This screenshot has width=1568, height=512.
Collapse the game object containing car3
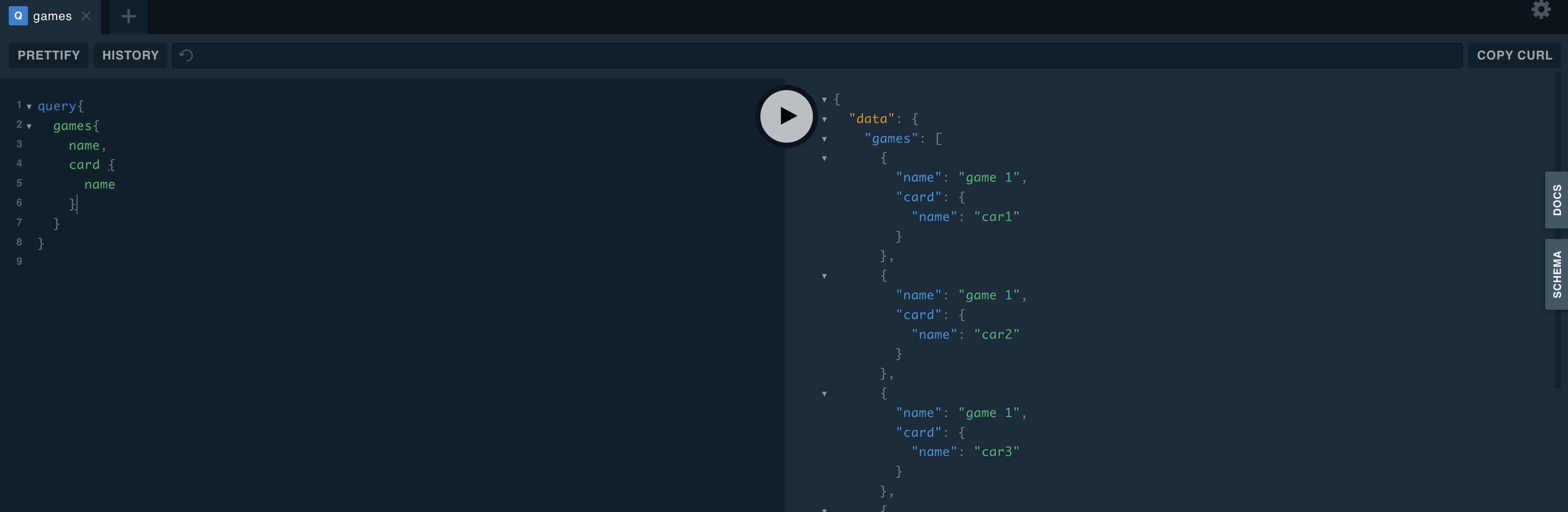coord(824,394)
